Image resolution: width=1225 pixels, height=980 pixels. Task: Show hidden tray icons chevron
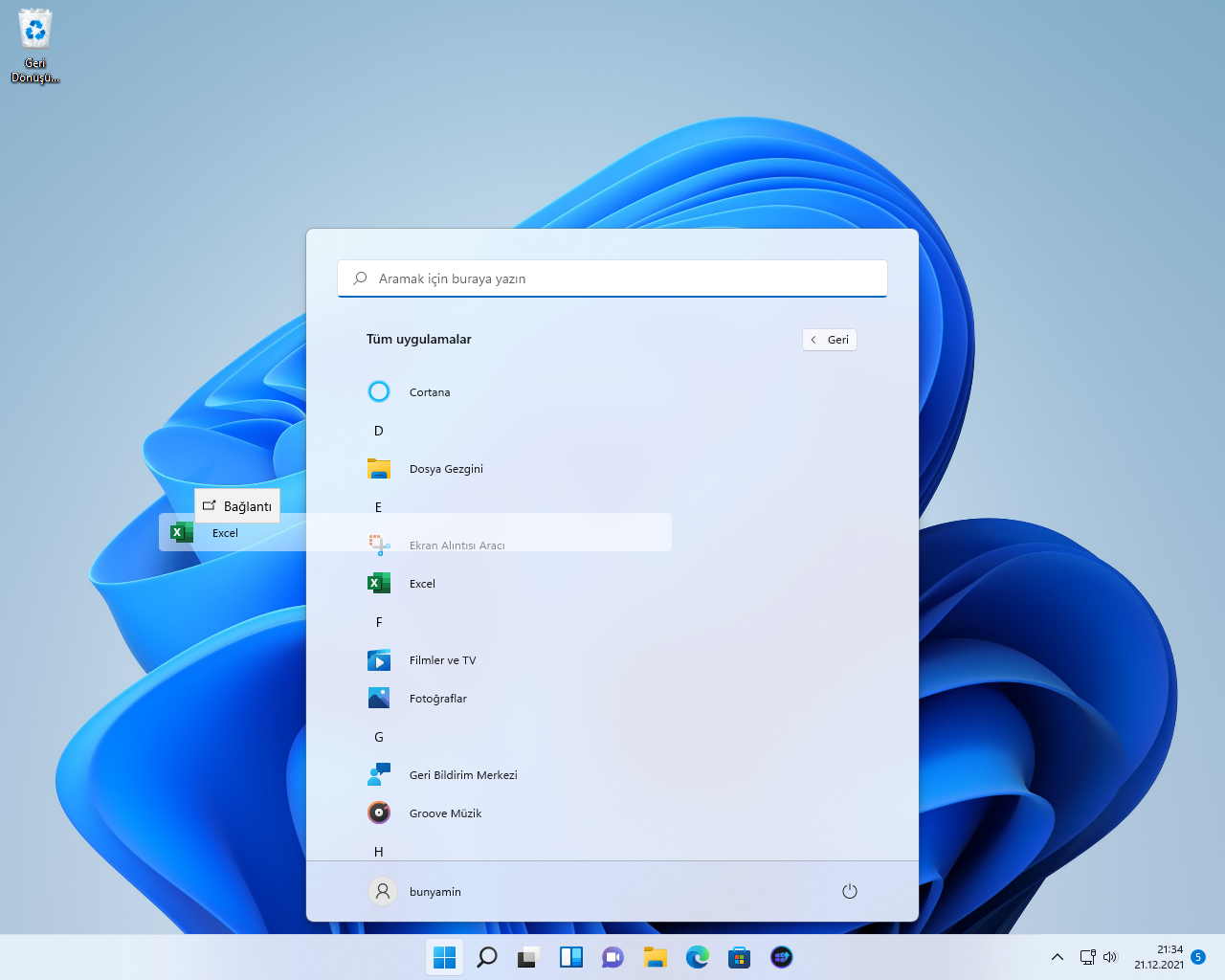tap(1058, 957)
